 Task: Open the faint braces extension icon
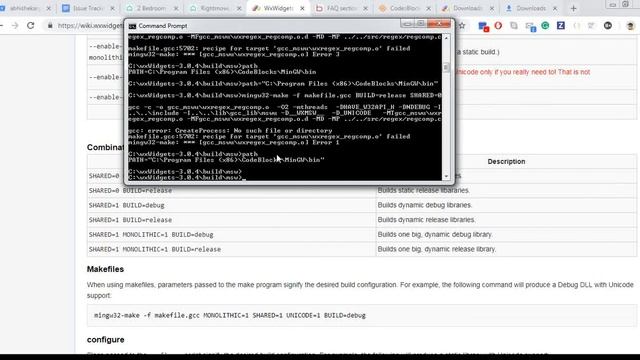tap(576, 26)
